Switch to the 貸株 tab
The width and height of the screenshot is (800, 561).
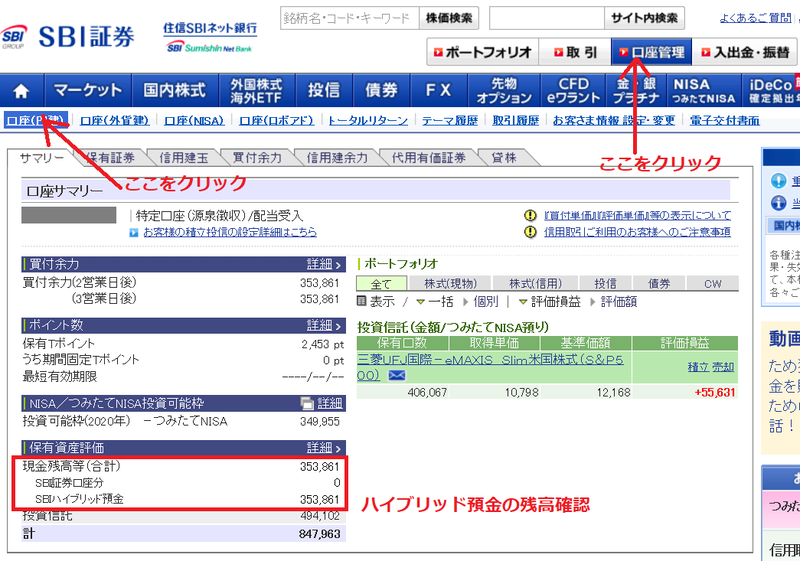click(x=504, y=158)
